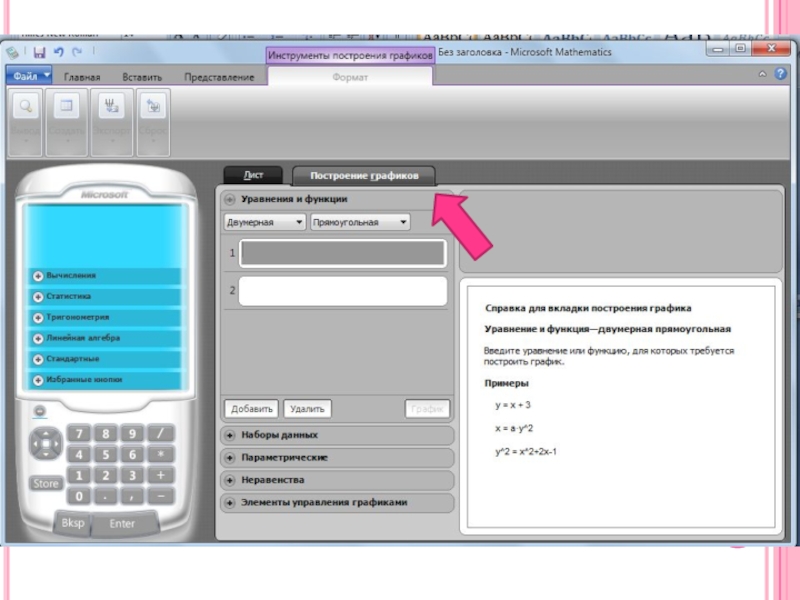Open the Представление ribbon tab
800x600 pixels.
[219, 77]
